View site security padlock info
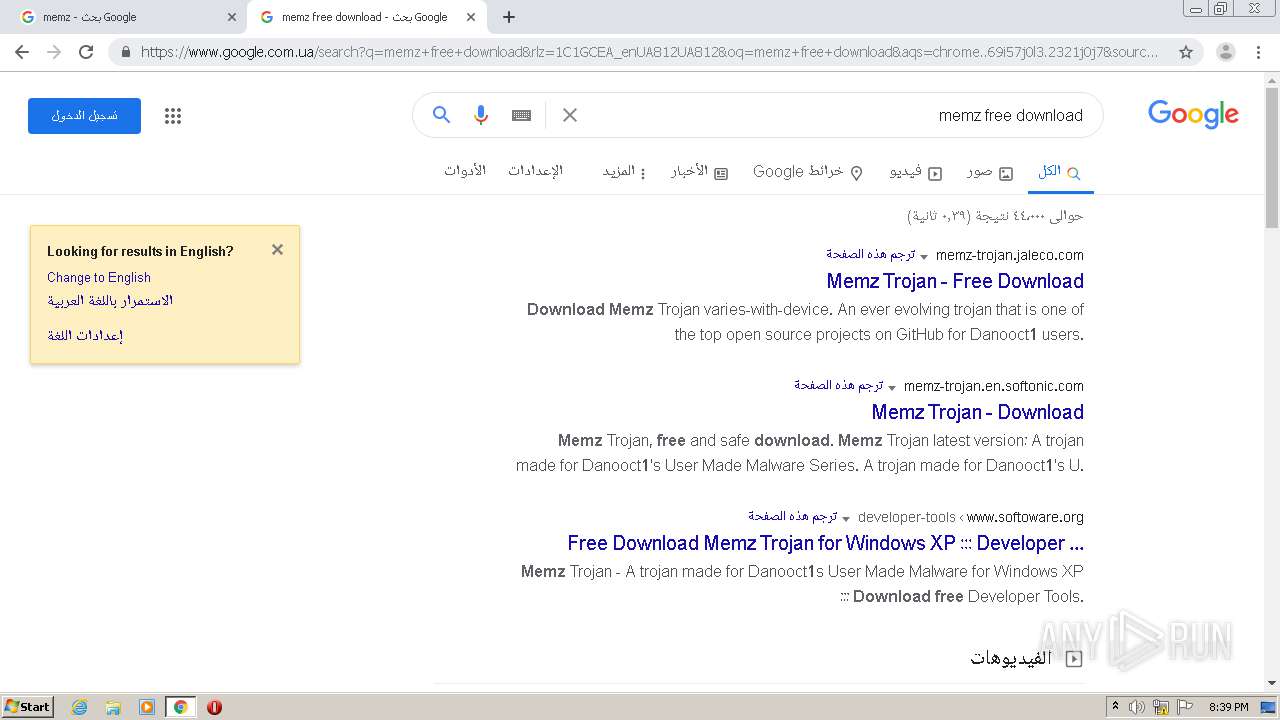 [126, 52]
